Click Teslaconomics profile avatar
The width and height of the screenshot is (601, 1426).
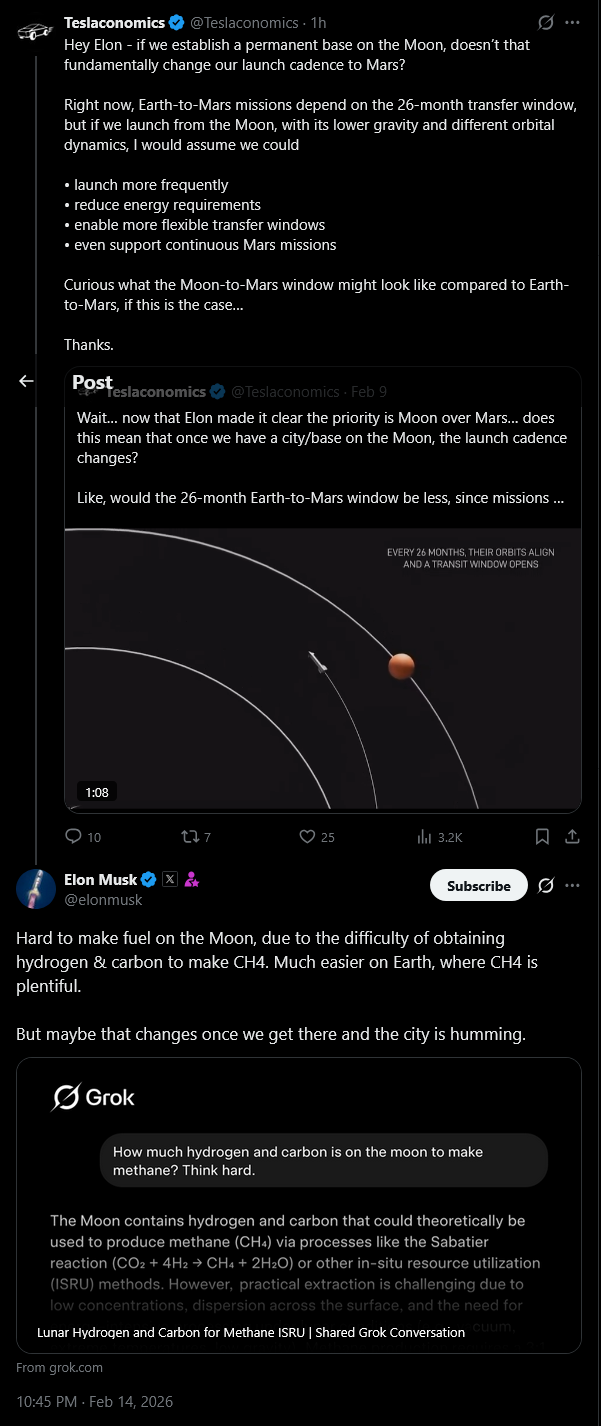click(36, 32)
